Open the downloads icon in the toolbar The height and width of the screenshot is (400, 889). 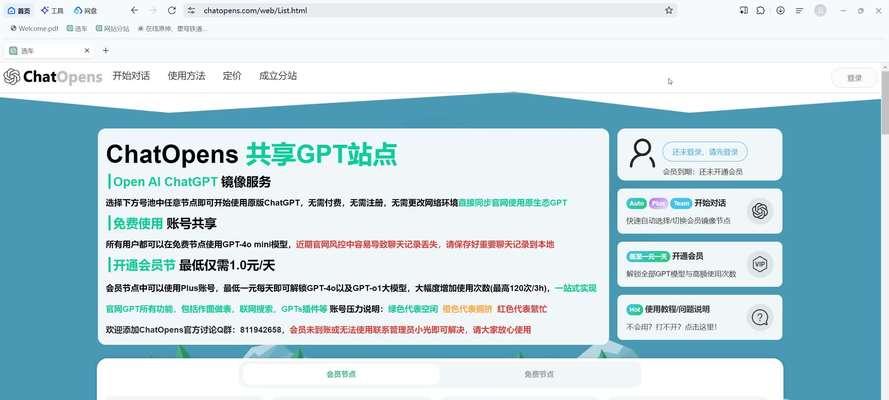pos(780,10)
